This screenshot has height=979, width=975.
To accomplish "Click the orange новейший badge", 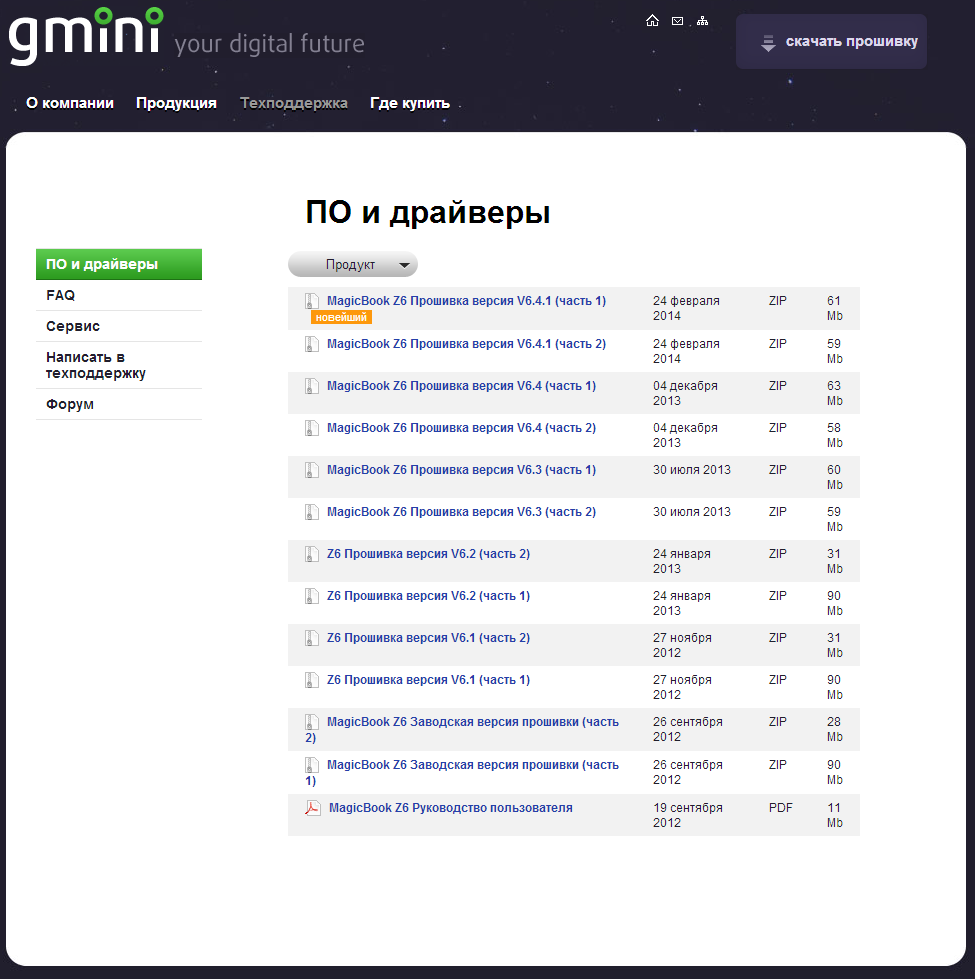I will pos(341,318).
